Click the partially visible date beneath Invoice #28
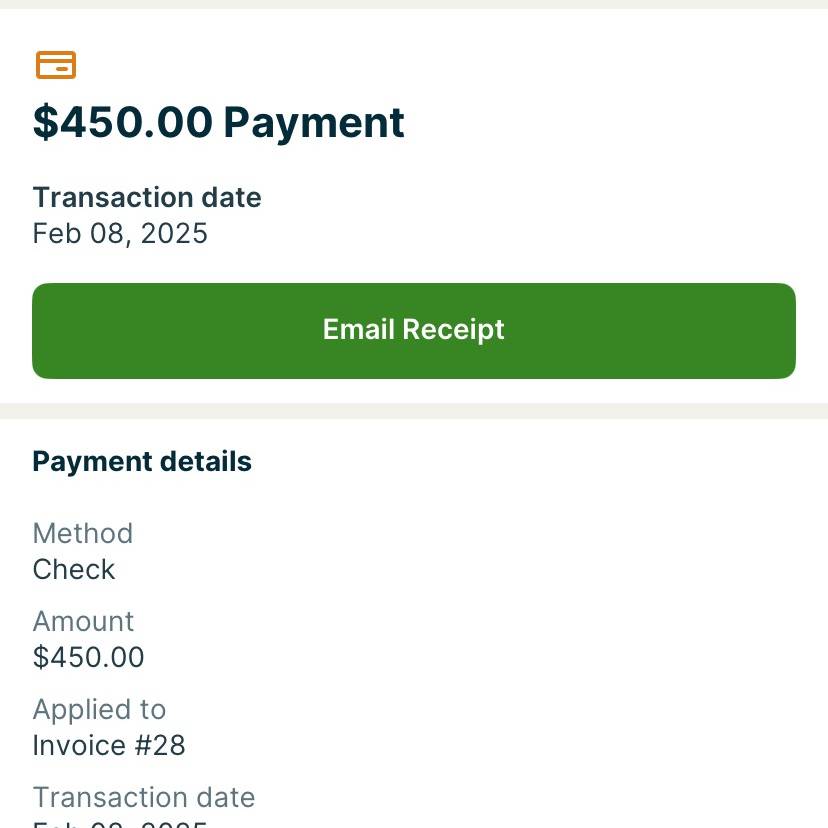Image resolution: width=828 pixels, height=828 pixels. coord(120,824)
